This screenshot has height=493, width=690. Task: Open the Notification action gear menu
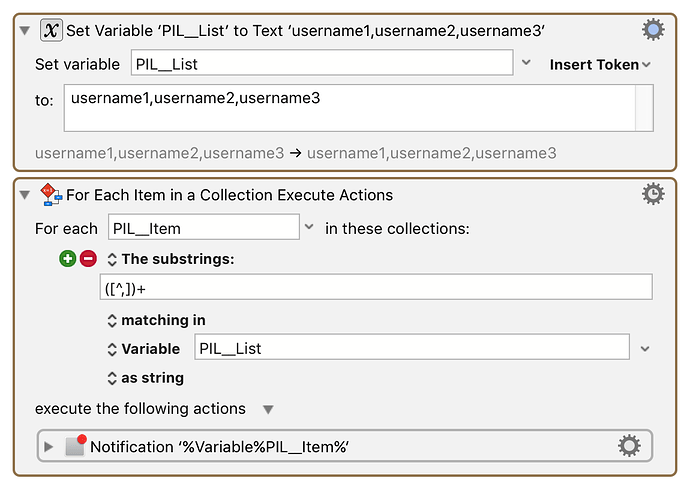pos(629,446)
